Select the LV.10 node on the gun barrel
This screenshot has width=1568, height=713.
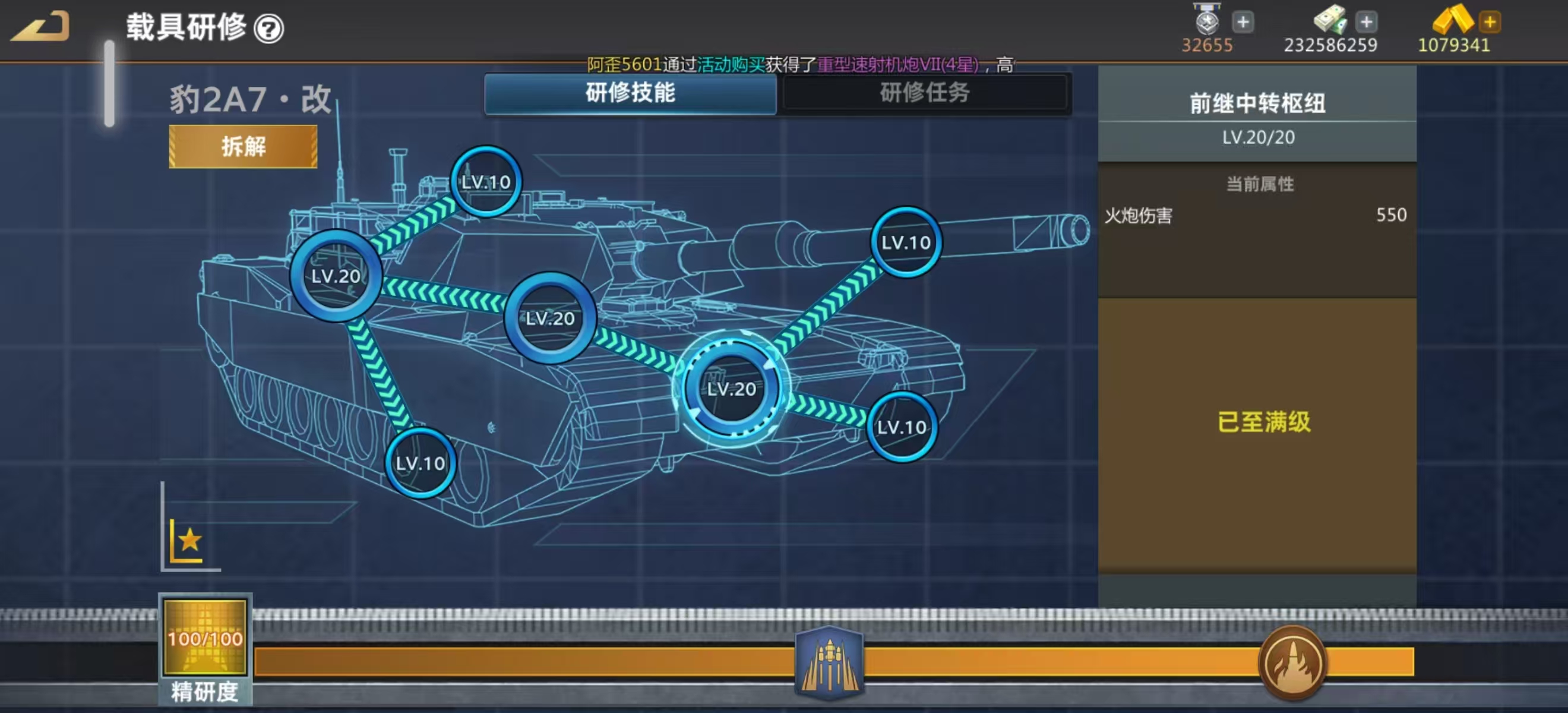tap(905, 242)
